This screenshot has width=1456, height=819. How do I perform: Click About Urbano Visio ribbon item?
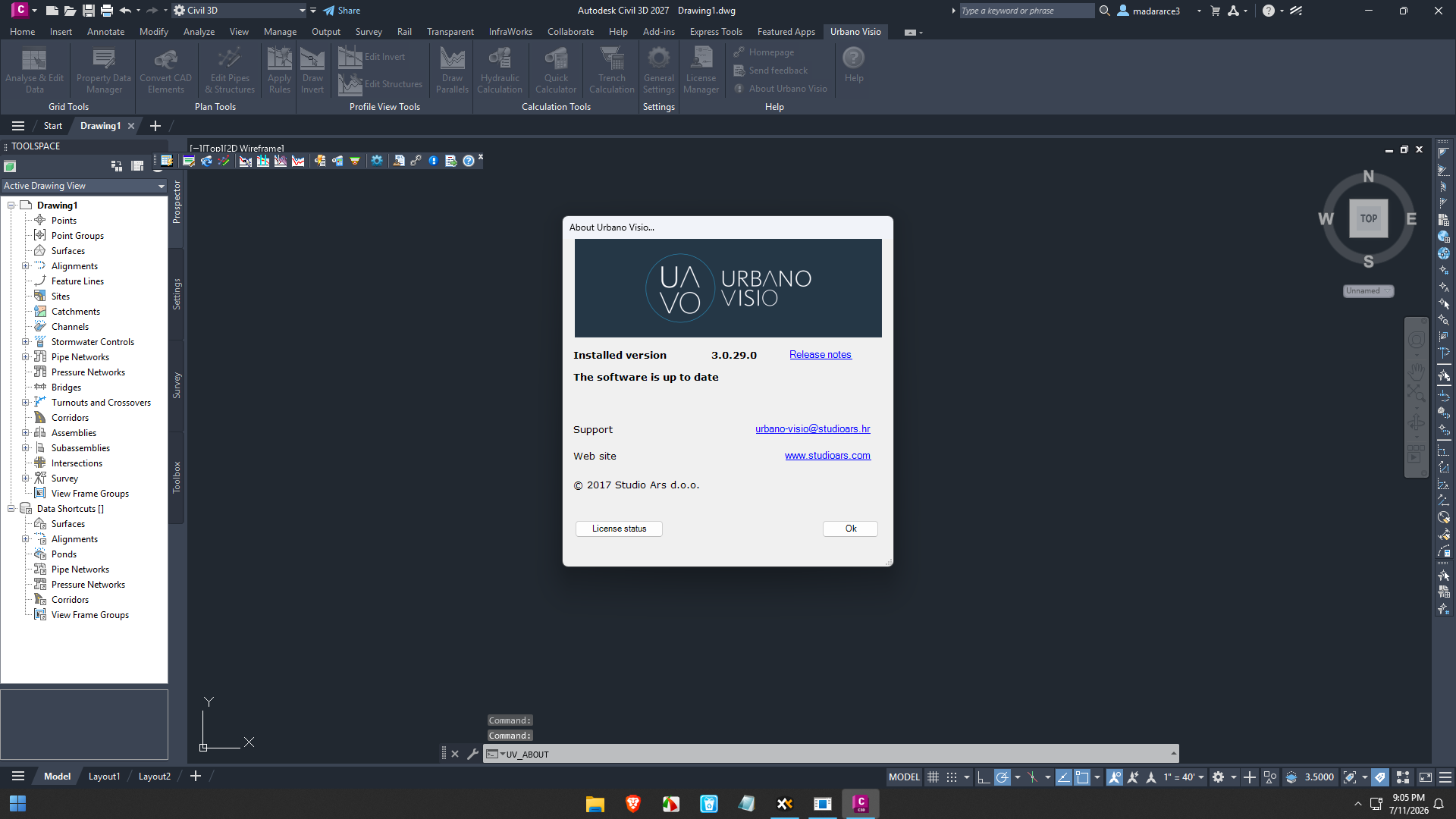[x=780, y=89]
